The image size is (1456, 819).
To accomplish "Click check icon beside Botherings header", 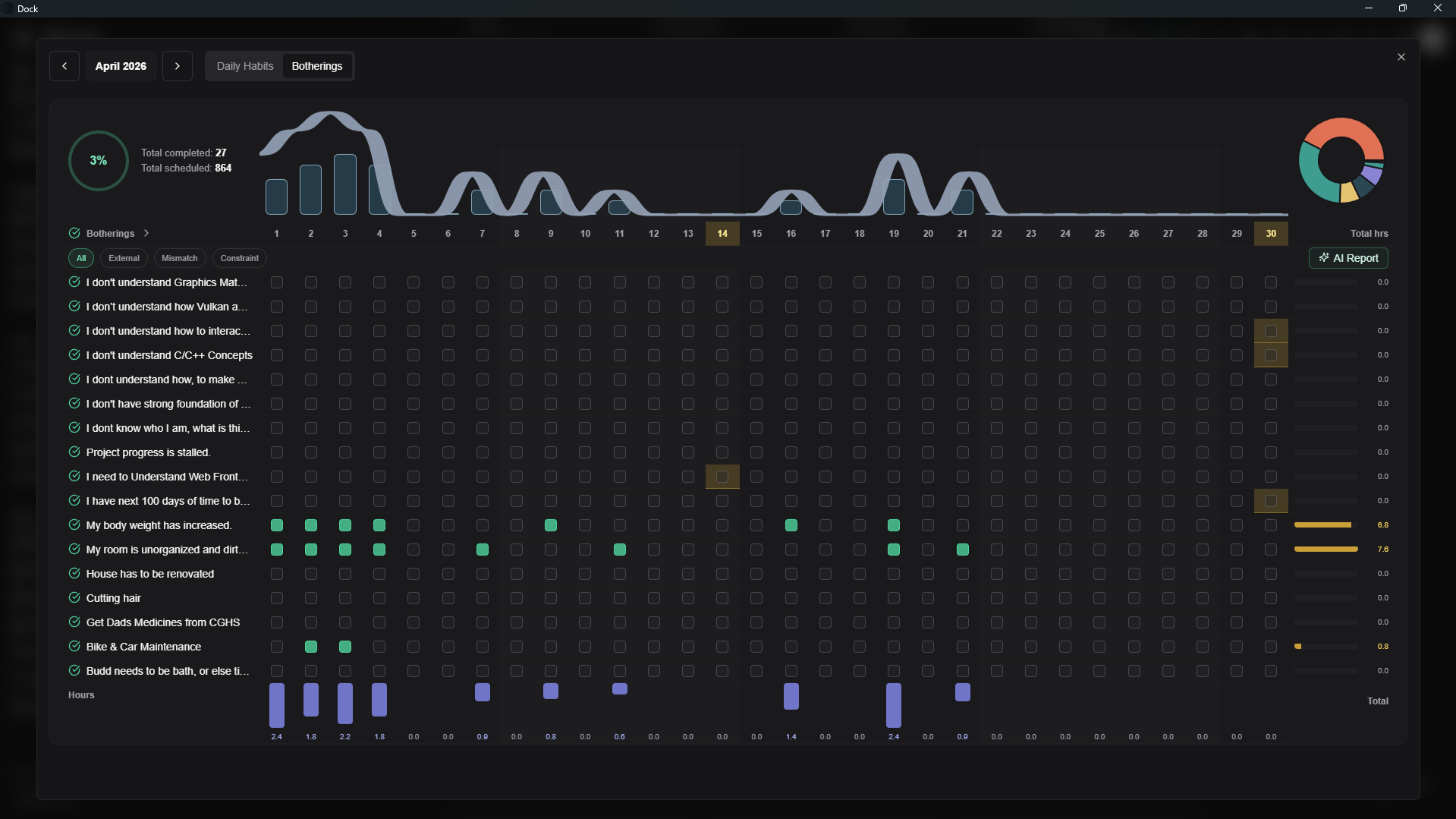I will coord(74,233).
